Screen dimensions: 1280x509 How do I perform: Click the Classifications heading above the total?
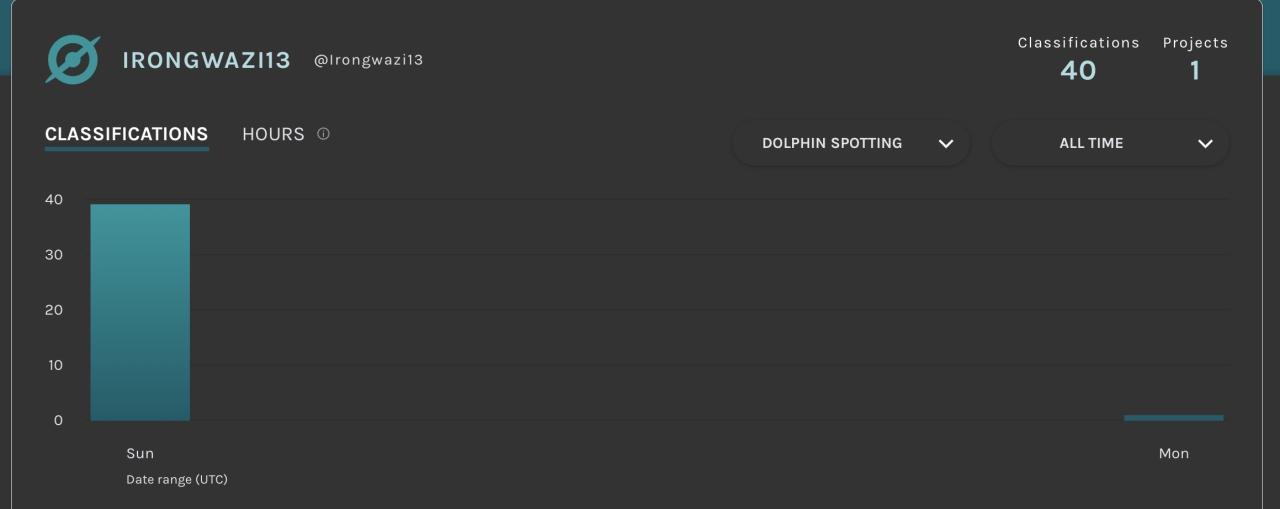coord(1078,43)
